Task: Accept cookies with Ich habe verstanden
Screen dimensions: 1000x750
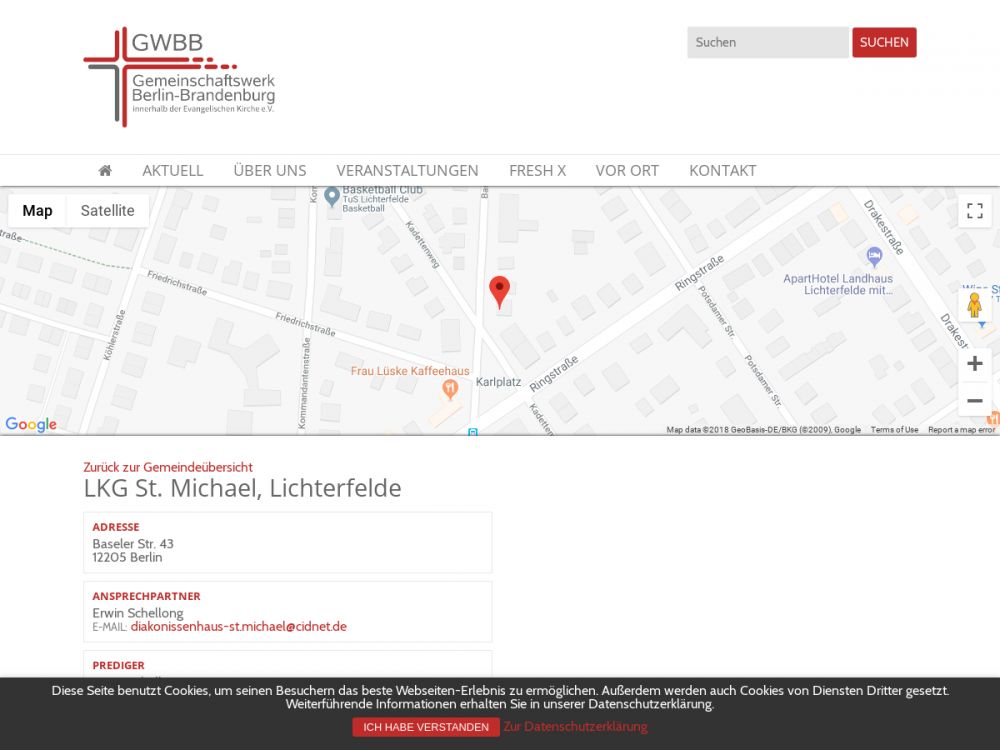Action: [426, 727]
